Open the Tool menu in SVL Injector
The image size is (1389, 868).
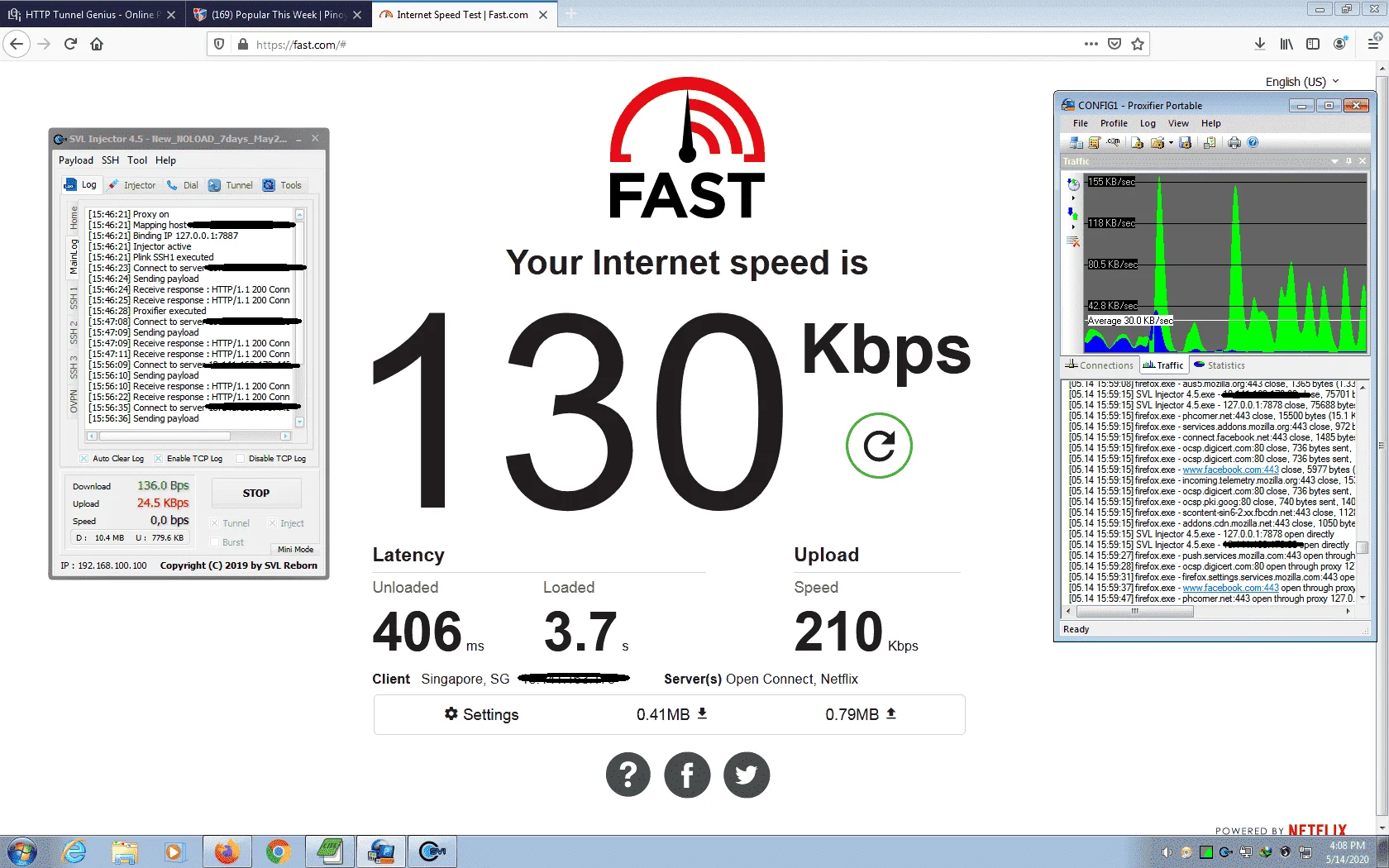[137, 160]
